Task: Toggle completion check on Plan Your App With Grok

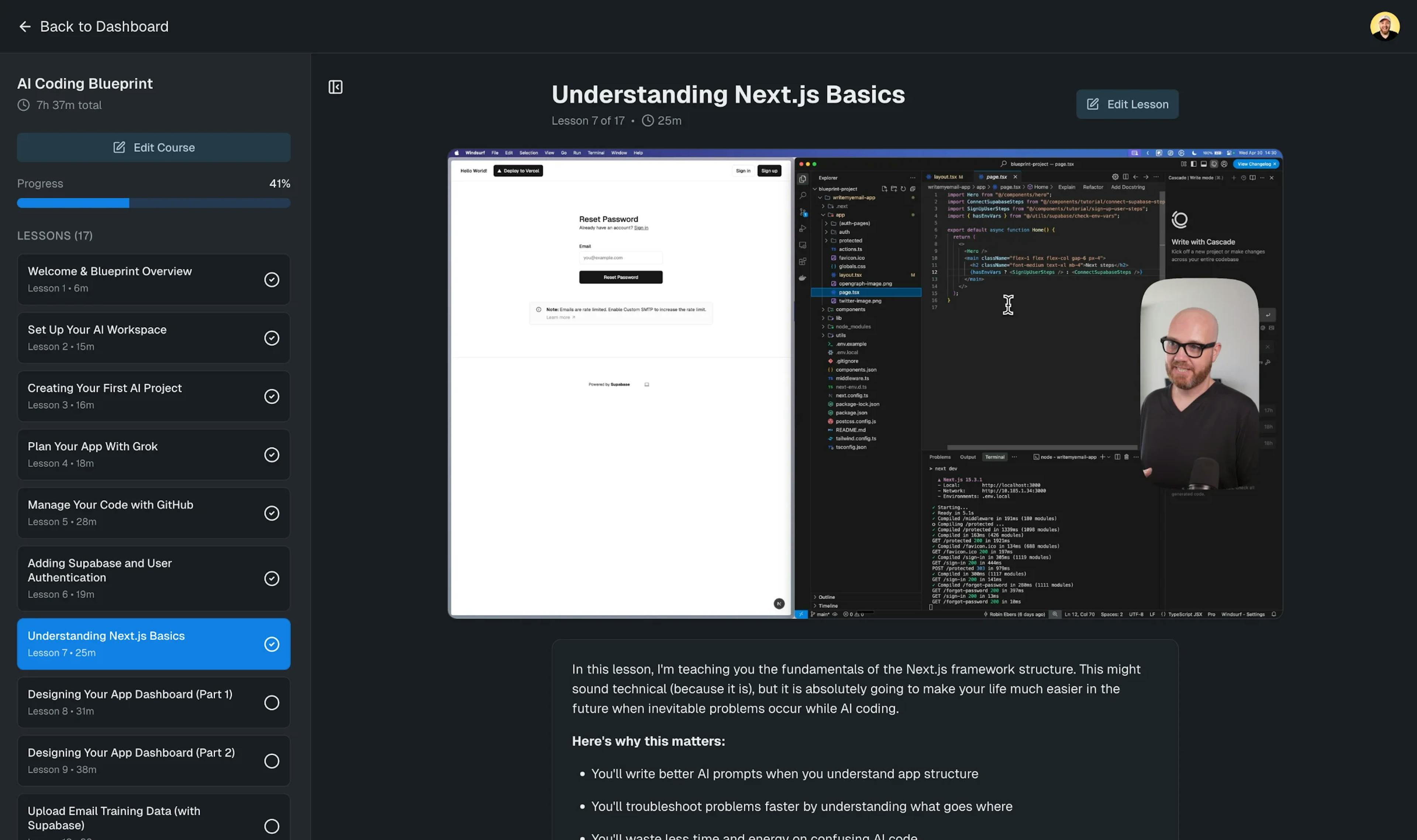Action: tap(272, 454)
